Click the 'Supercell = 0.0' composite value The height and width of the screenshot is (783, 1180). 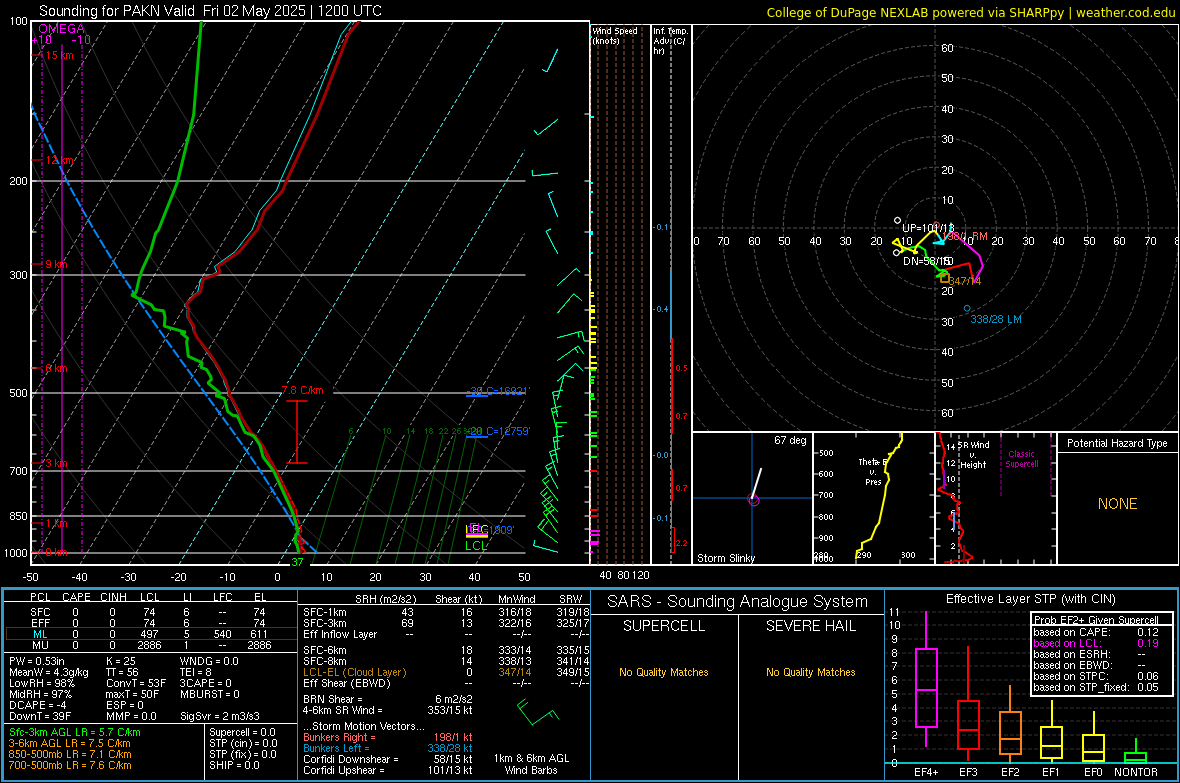tap(242, 732)
